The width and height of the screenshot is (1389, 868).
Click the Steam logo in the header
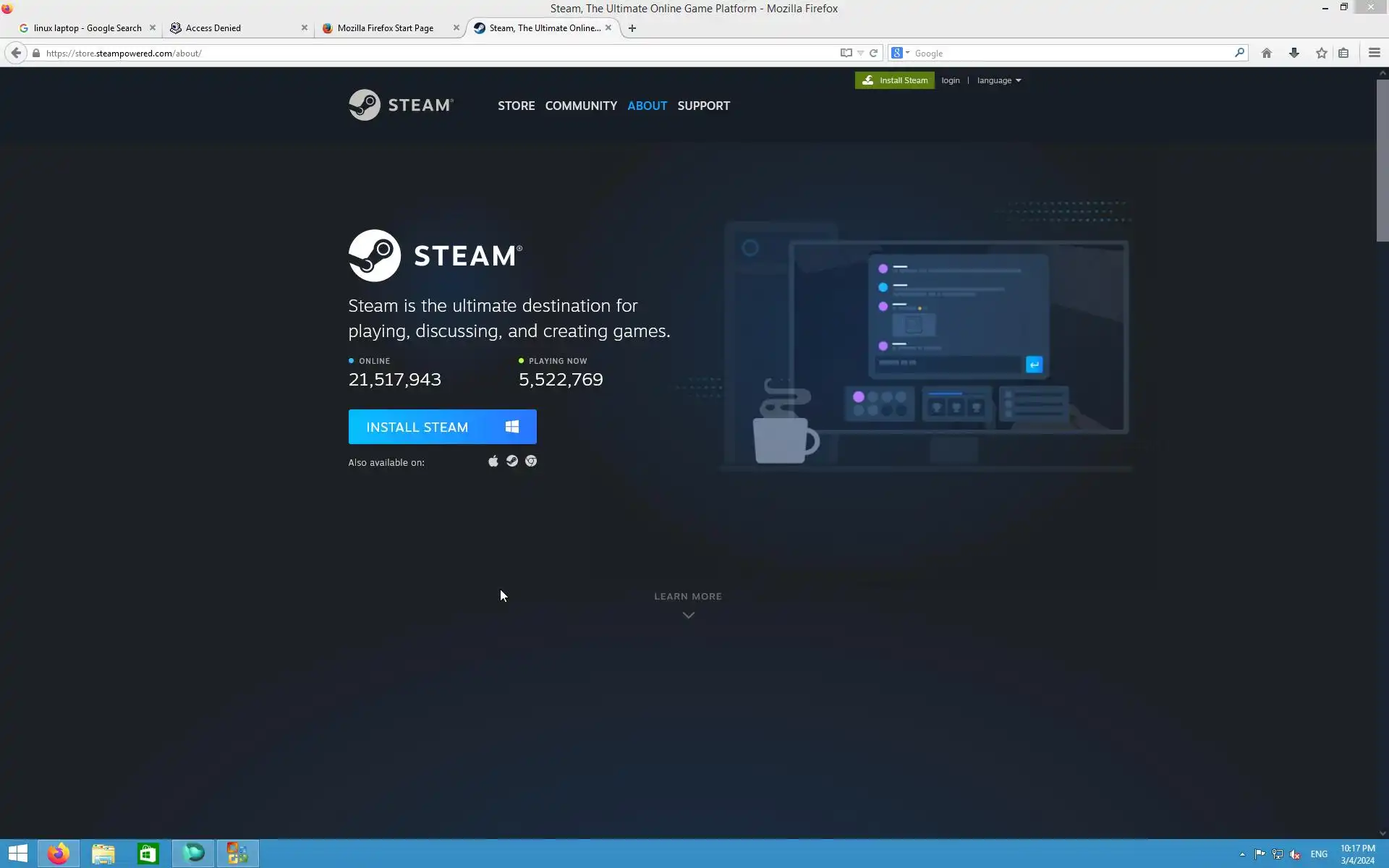pyautogui.click(x=401, y=106)
